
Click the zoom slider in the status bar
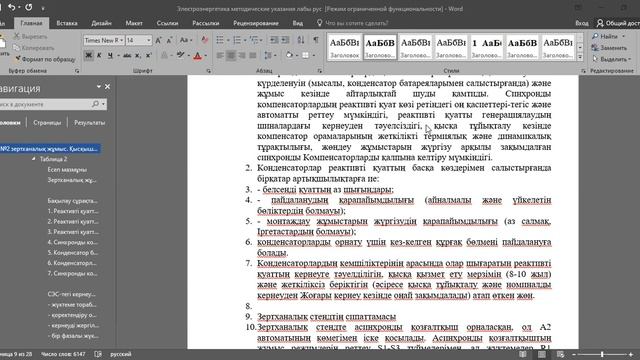602,354
